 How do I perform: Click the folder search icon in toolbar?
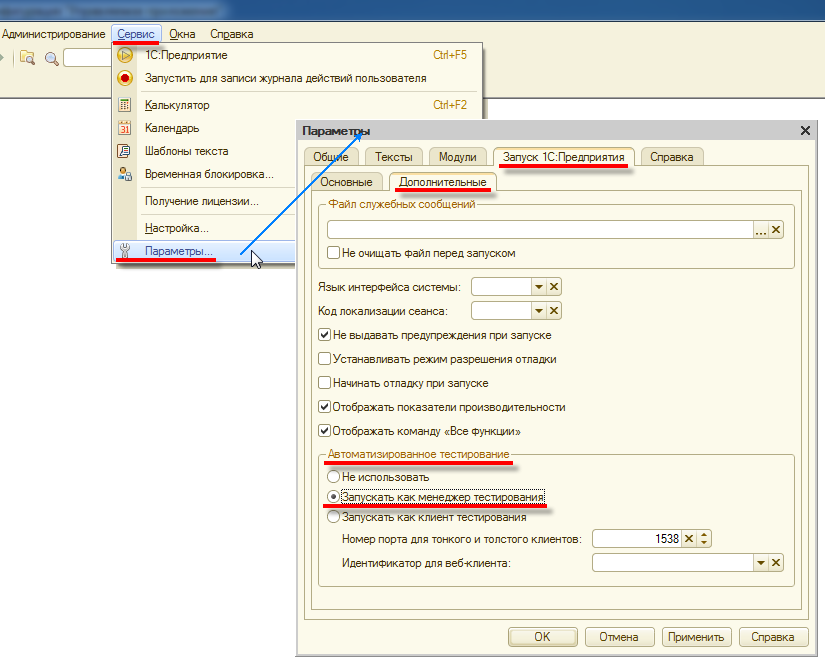pos(27,57)
